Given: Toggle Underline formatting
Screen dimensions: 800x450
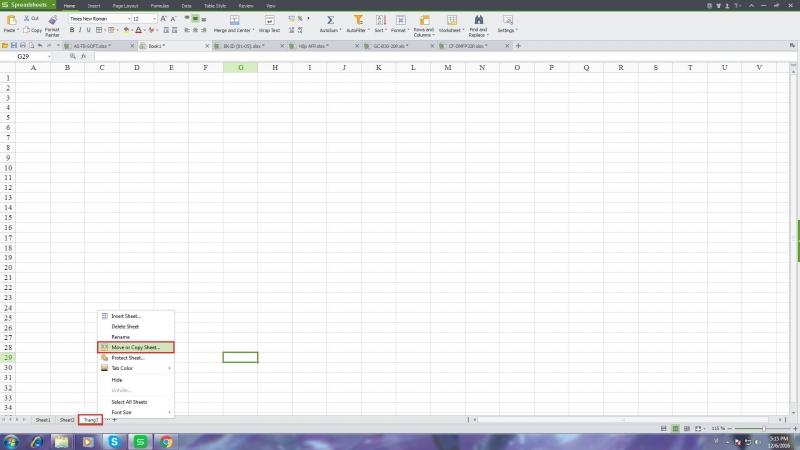Looking at the screenshot, I should pyautogui.click(x=91, y=30).
